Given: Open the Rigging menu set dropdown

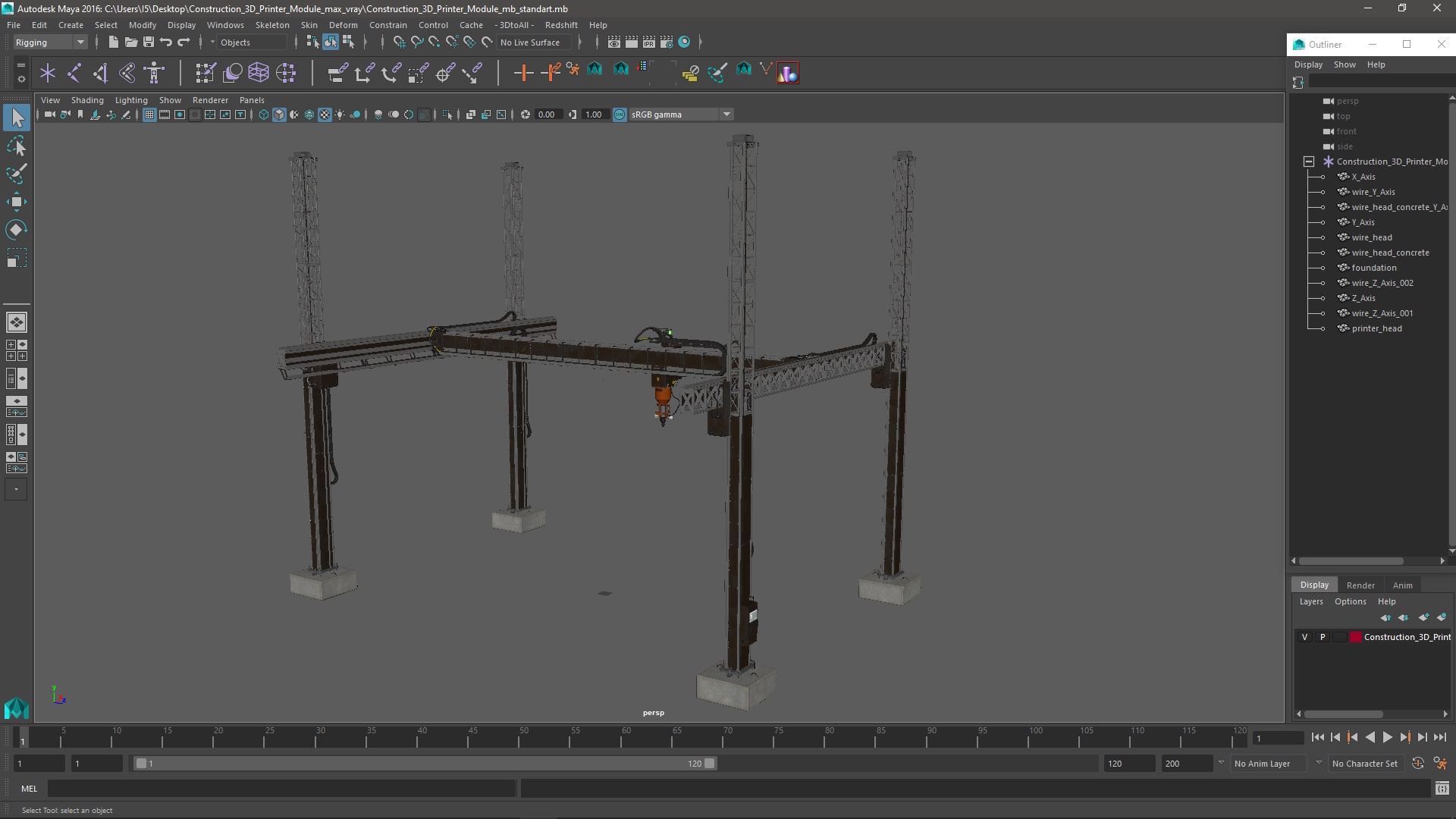Looking at the screenshot, I should point(50,42).
